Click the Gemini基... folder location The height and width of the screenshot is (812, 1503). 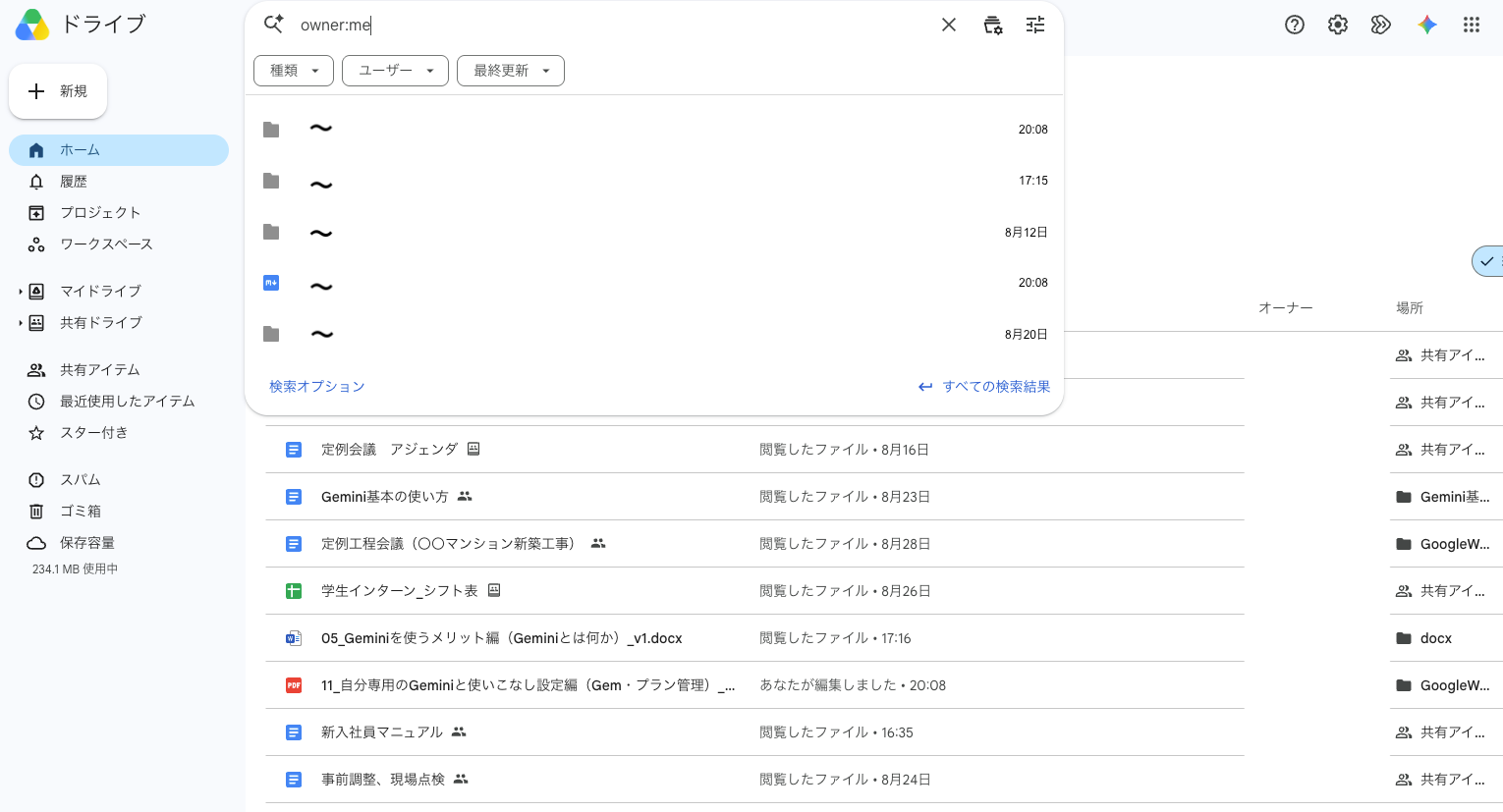[x=1443, y=497]
